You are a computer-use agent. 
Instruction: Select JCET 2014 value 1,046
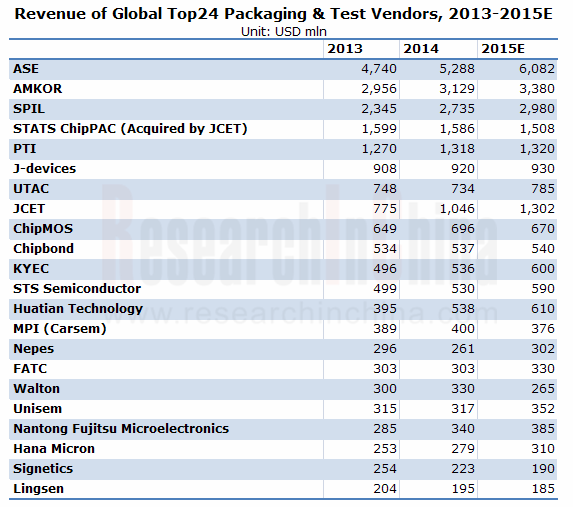[x=457, y=209]
